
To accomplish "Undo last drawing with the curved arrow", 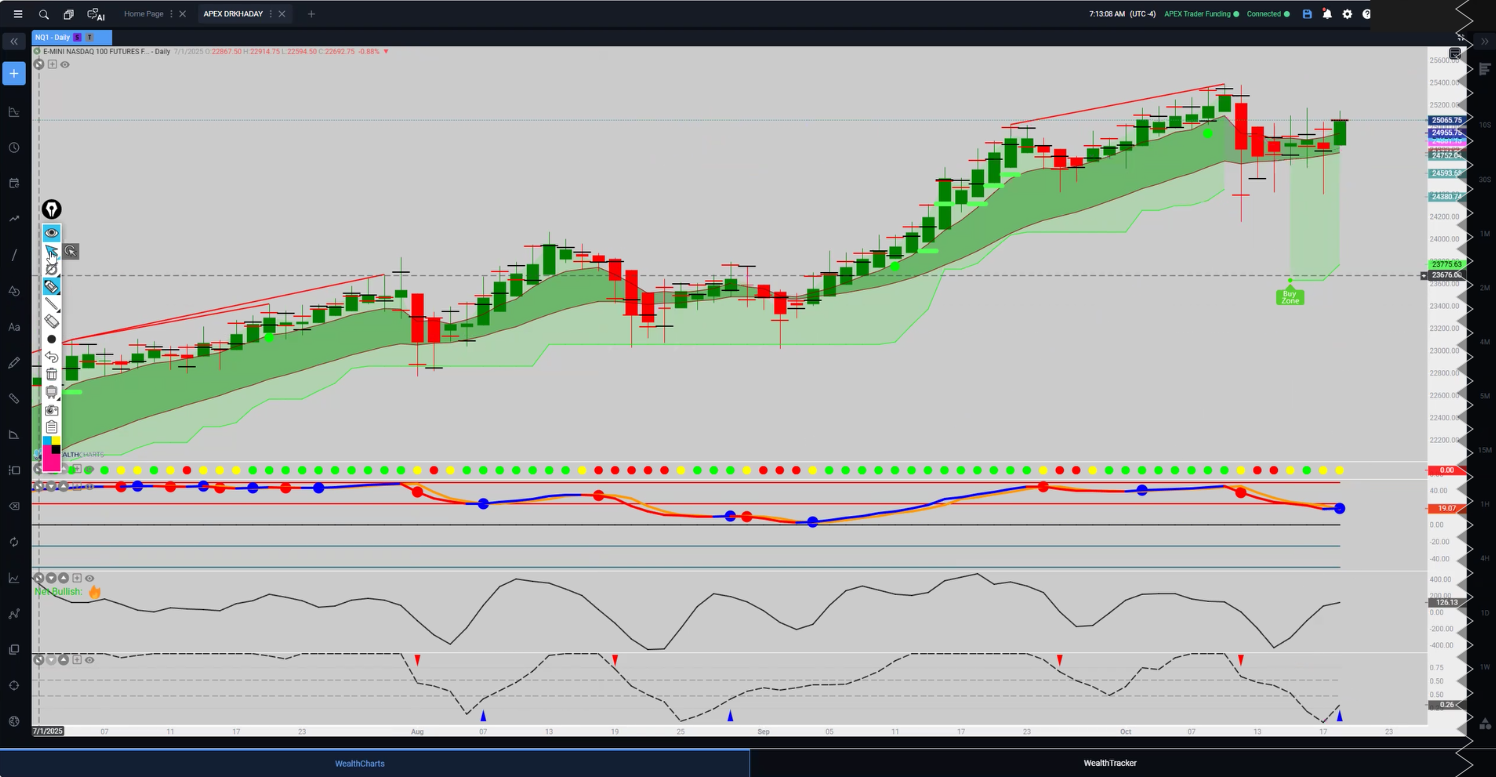I will tap(52, 357).
